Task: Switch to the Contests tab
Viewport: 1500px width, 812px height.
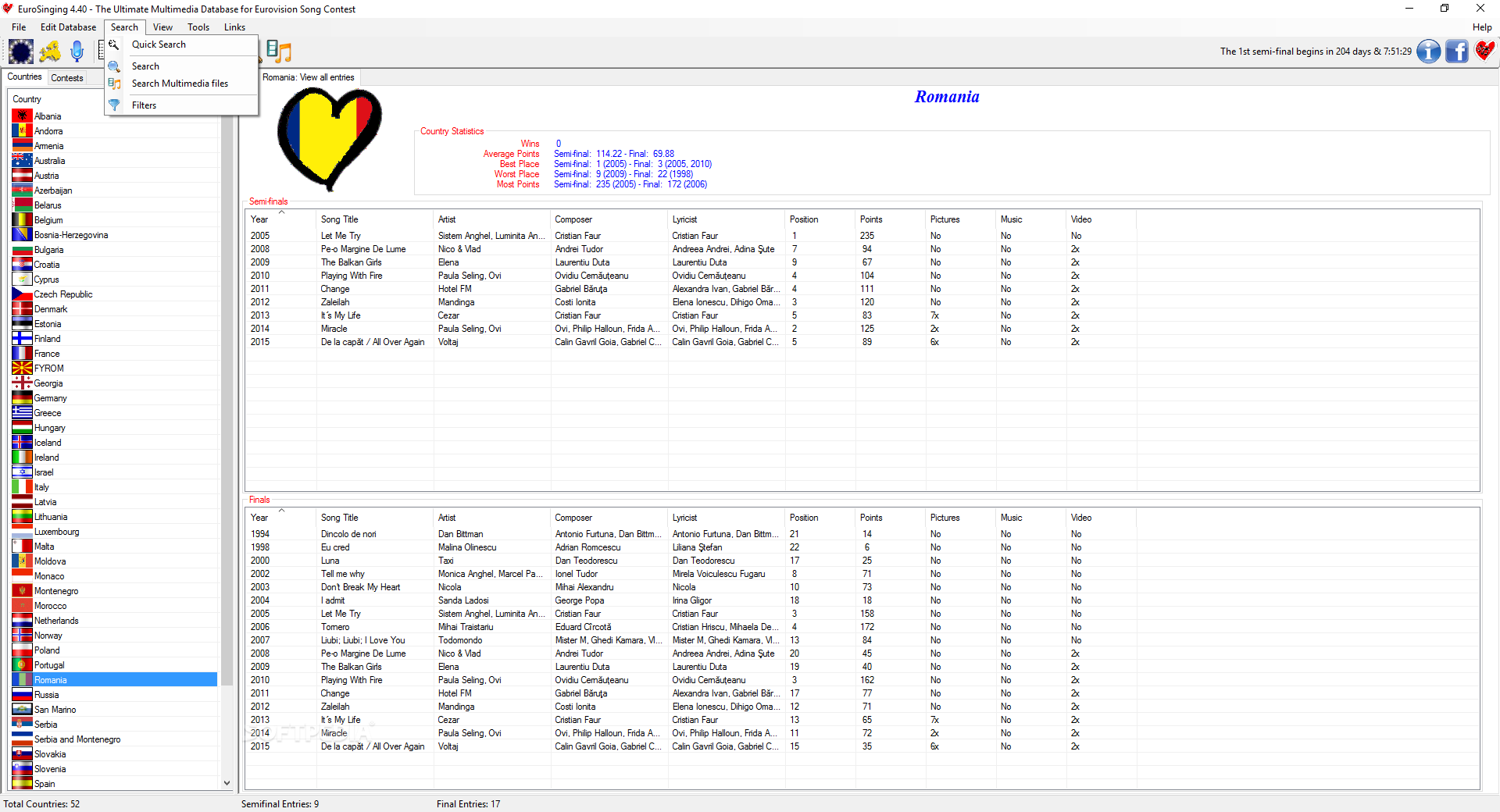Action: (x=67, y=78)
